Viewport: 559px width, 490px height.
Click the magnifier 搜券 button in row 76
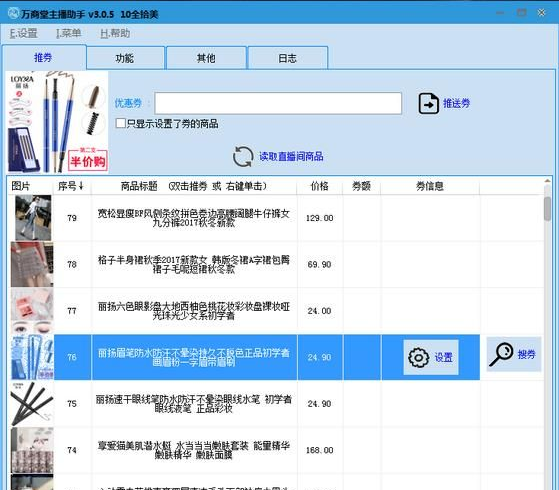click(x=514, y=354)
